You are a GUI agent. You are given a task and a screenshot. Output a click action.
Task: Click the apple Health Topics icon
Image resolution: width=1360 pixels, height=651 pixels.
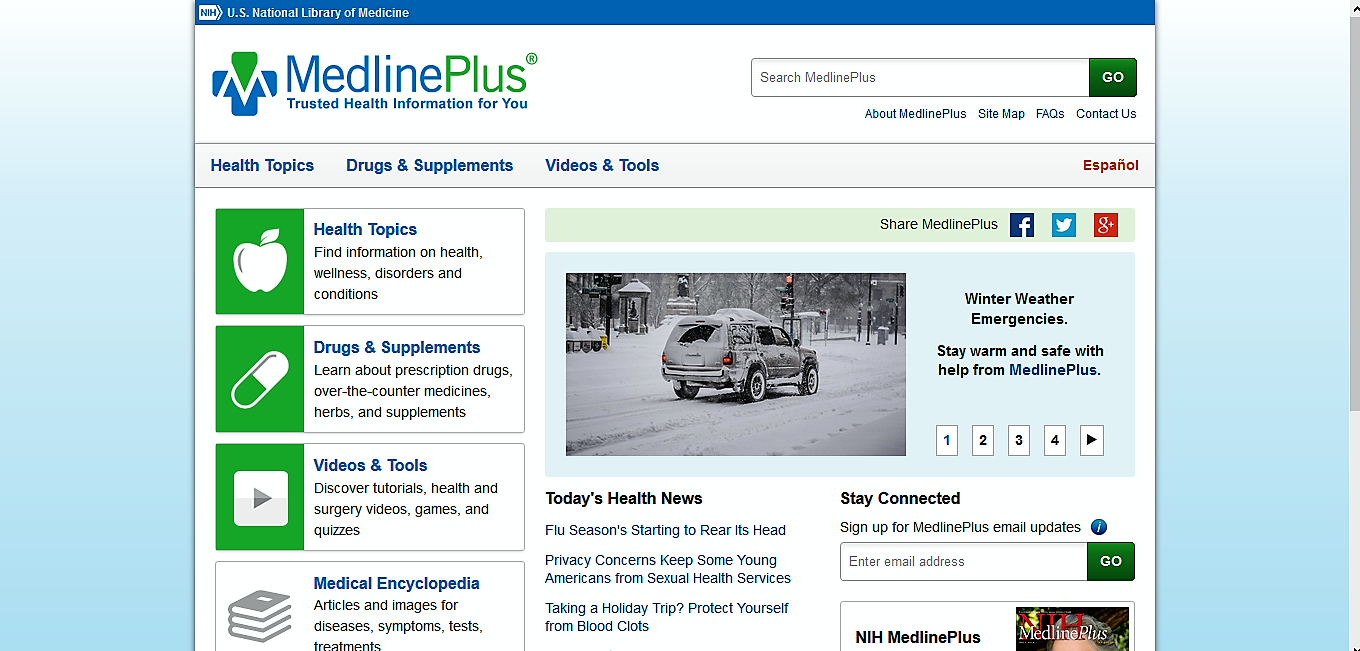[260, 261]
